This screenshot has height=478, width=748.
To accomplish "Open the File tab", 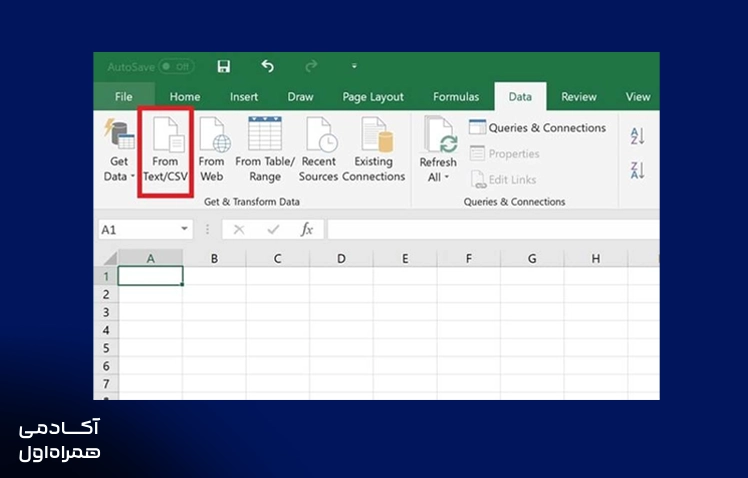I will (124, 96).
